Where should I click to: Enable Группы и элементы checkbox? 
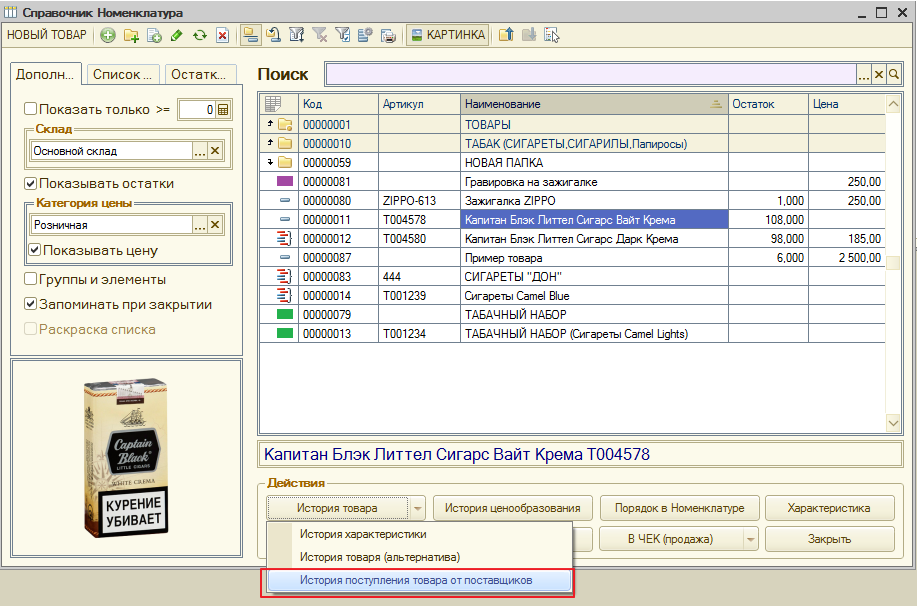click(x=30, y=279)
